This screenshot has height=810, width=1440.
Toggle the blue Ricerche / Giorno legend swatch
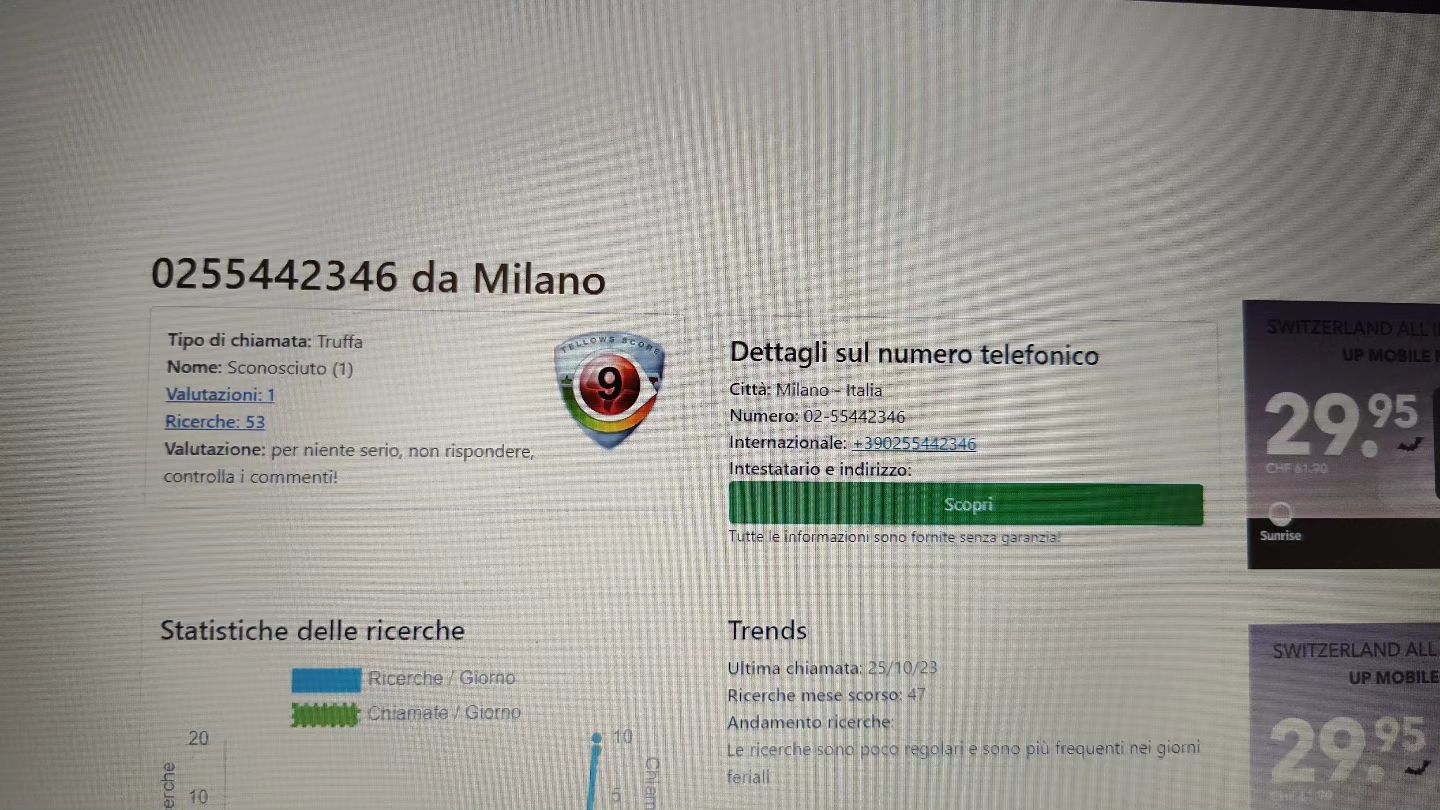326,680
